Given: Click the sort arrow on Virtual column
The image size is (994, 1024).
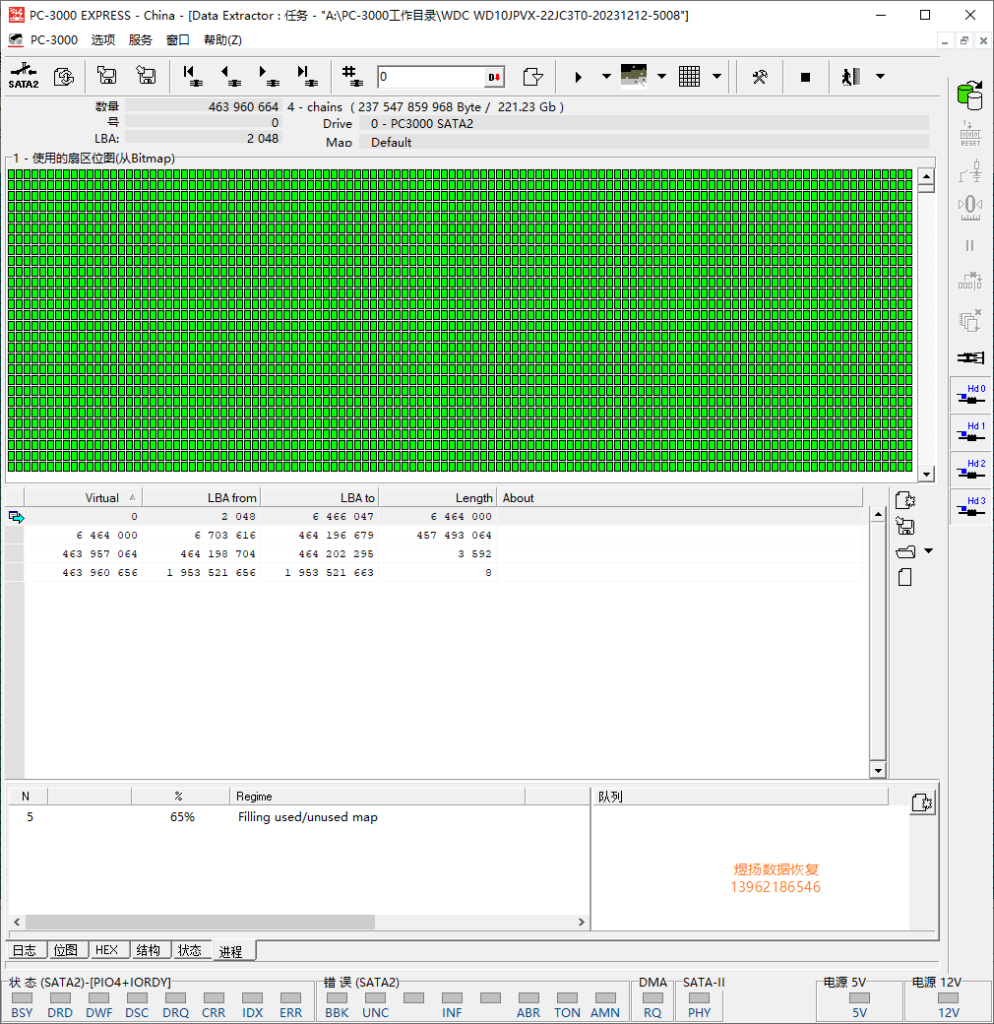Looking at the screenshot, I should (x=133, y=498).
